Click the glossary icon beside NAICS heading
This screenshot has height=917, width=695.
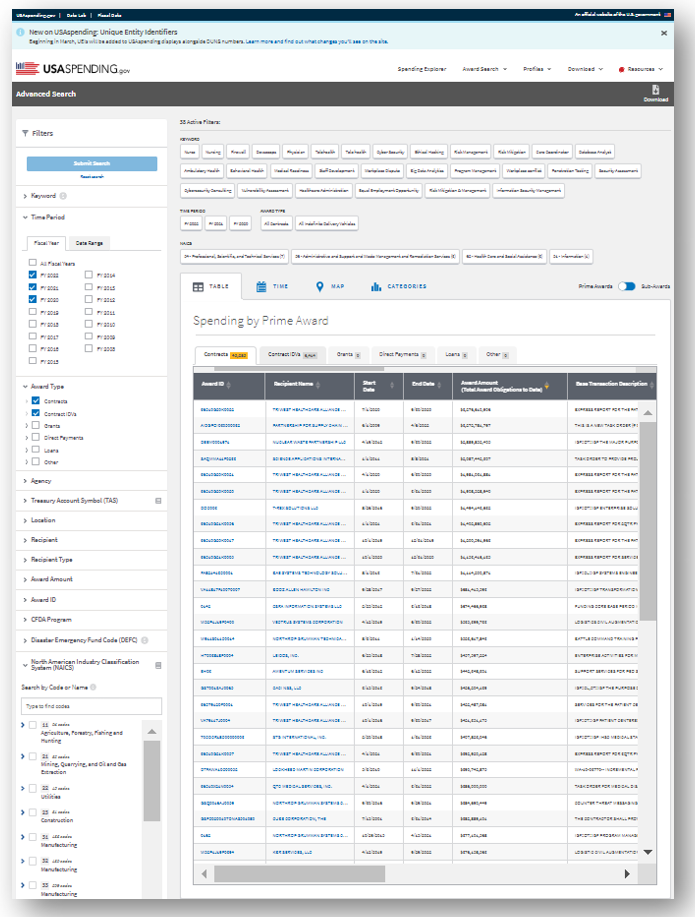pyautogui.click(x=158, y=666)
